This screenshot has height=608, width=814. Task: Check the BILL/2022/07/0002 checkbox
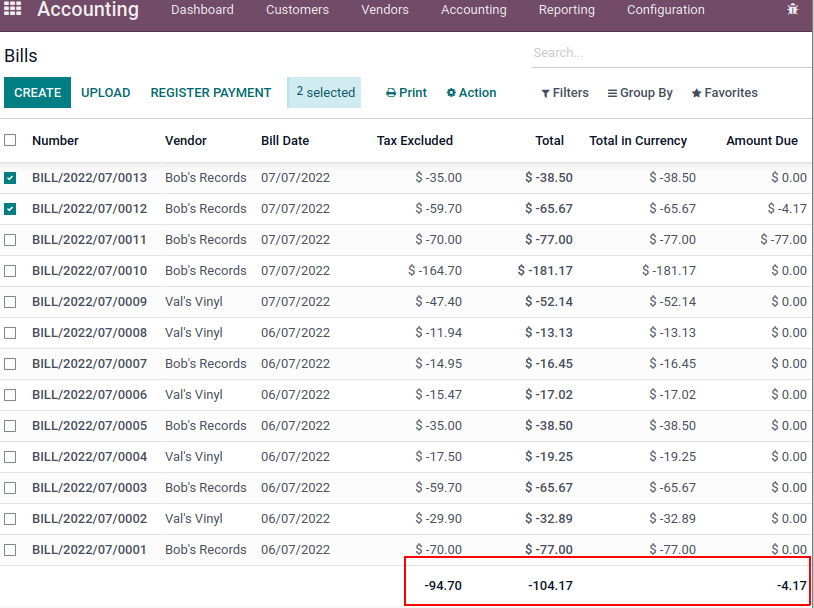pos(10,519)
